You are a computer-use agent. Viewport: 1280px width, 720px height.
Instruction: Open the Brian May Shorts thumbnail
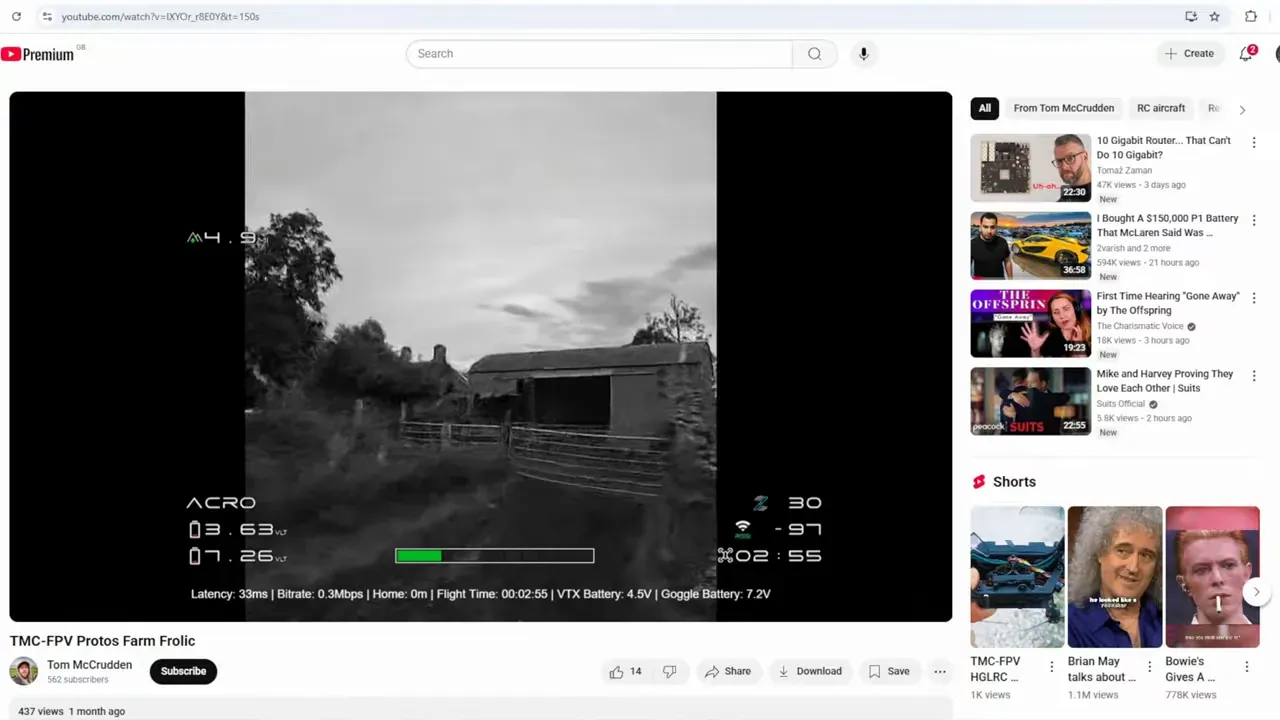coord(1114,577)
